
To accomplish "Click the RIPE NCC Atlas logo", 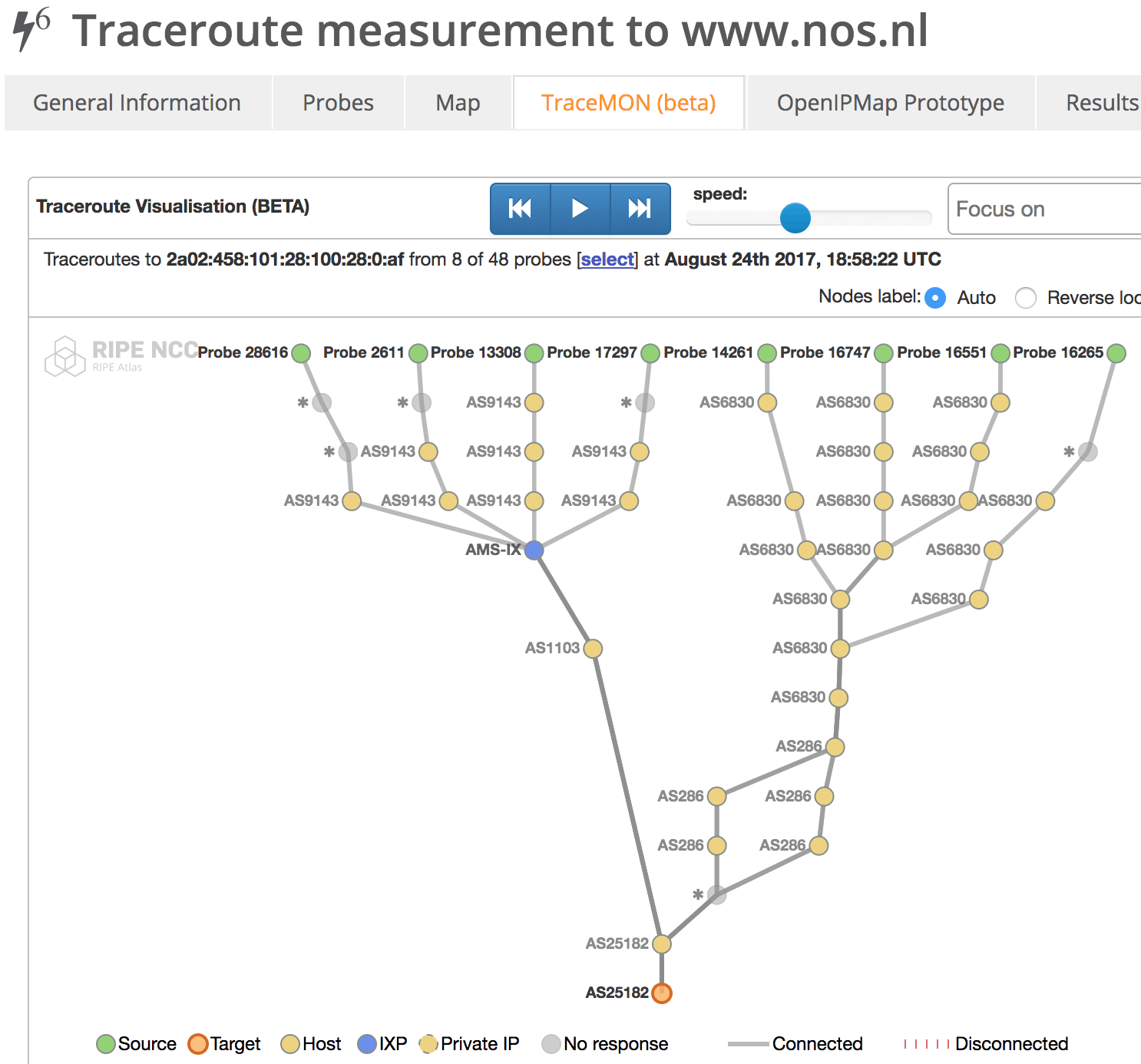I will coord(121,356).
